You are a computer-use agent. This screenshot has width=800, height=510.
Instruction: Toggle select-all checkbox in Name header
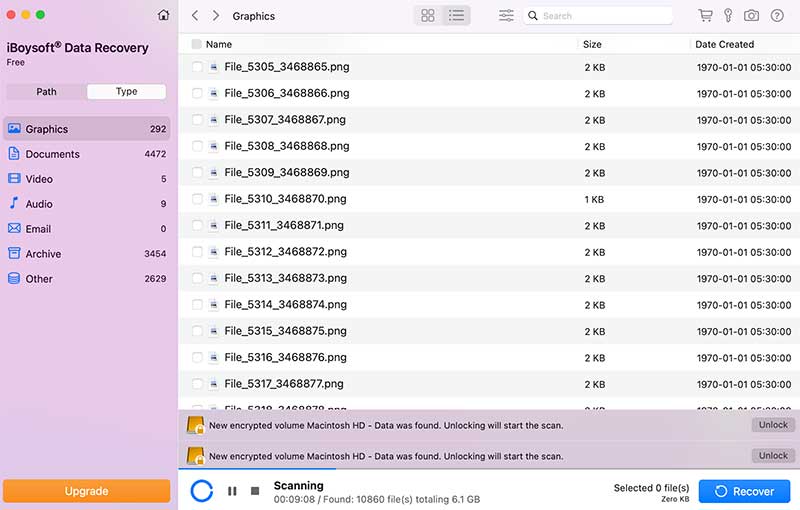pyautogui.click(x=196, y=45)
